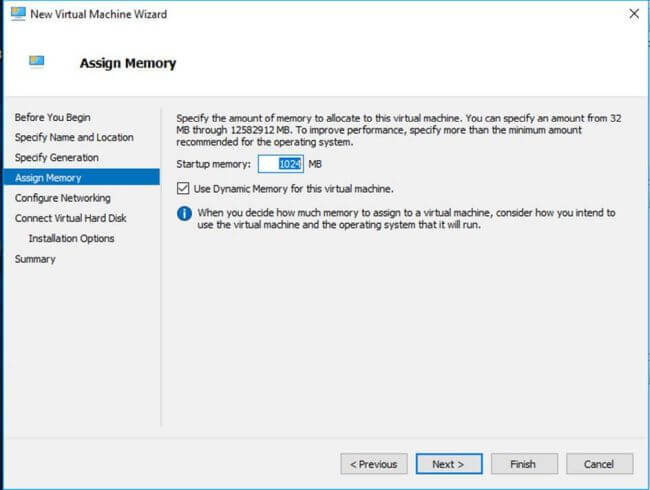Screen dimensions: 650x490
Task: Click the blue information icon
Action: pos(184,214)
